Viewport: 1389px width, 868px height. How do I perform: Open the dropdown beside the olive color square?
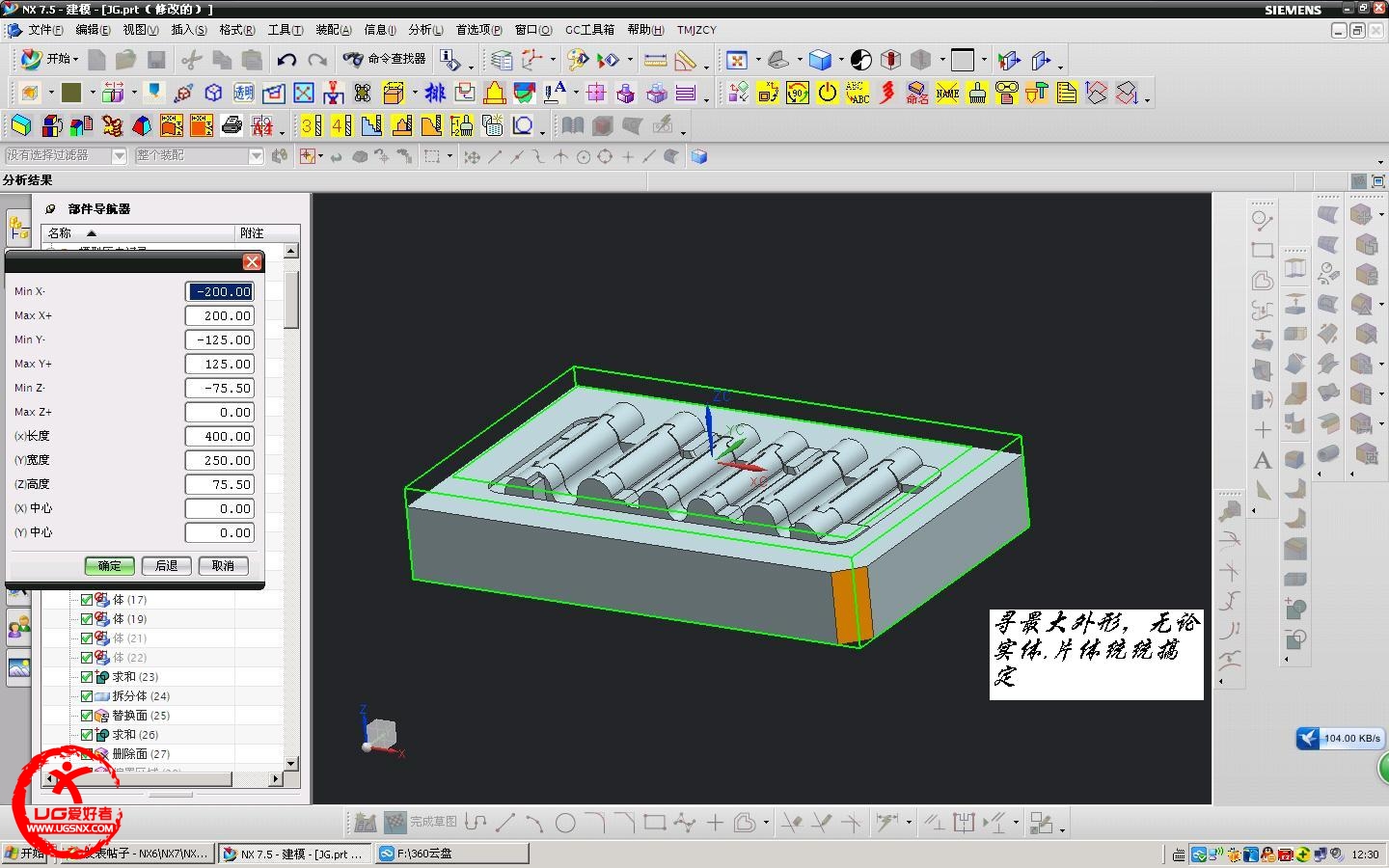pyautogui.click(x=93, y=93)
